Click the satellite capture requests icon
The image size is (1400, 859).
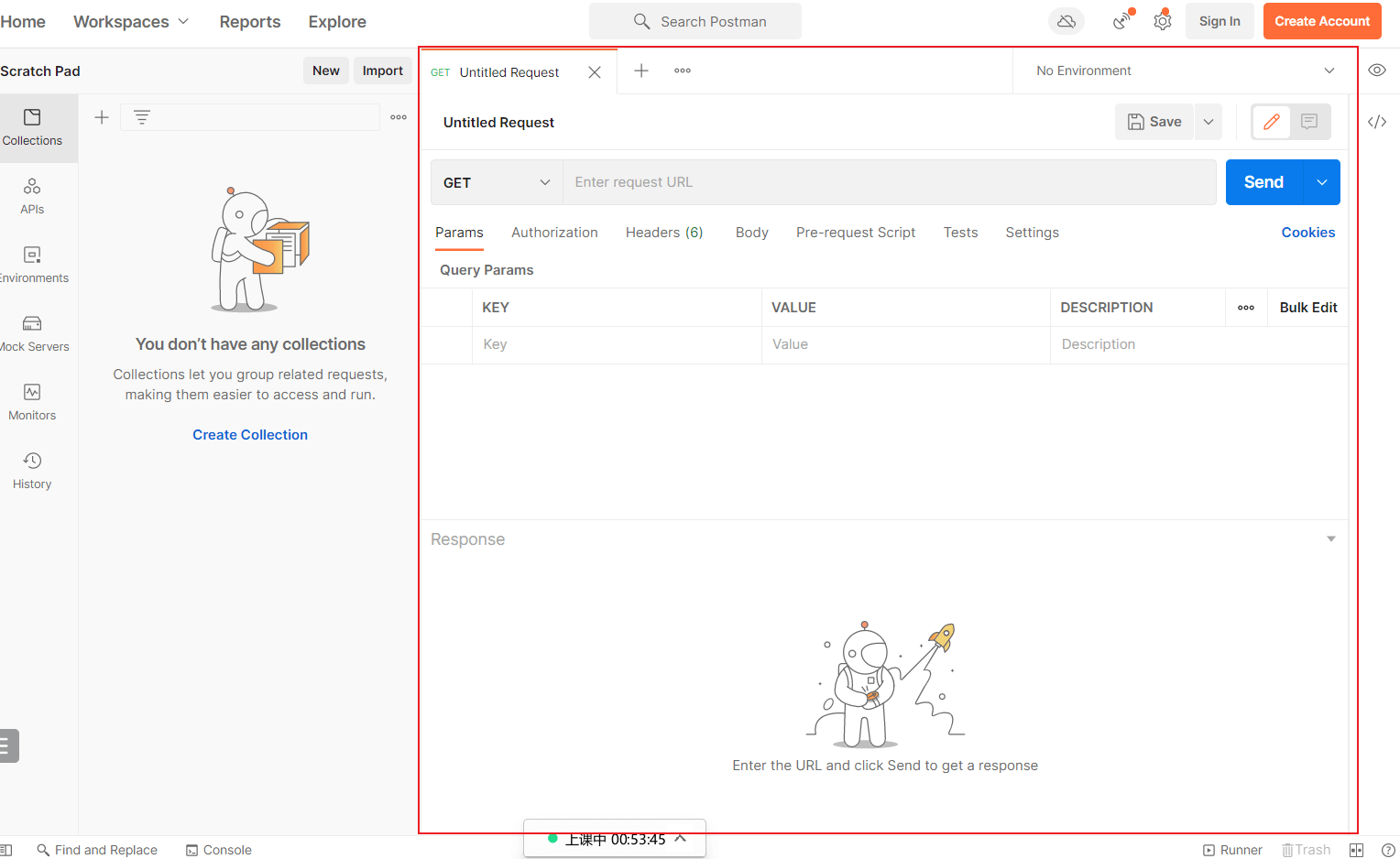1121,21
